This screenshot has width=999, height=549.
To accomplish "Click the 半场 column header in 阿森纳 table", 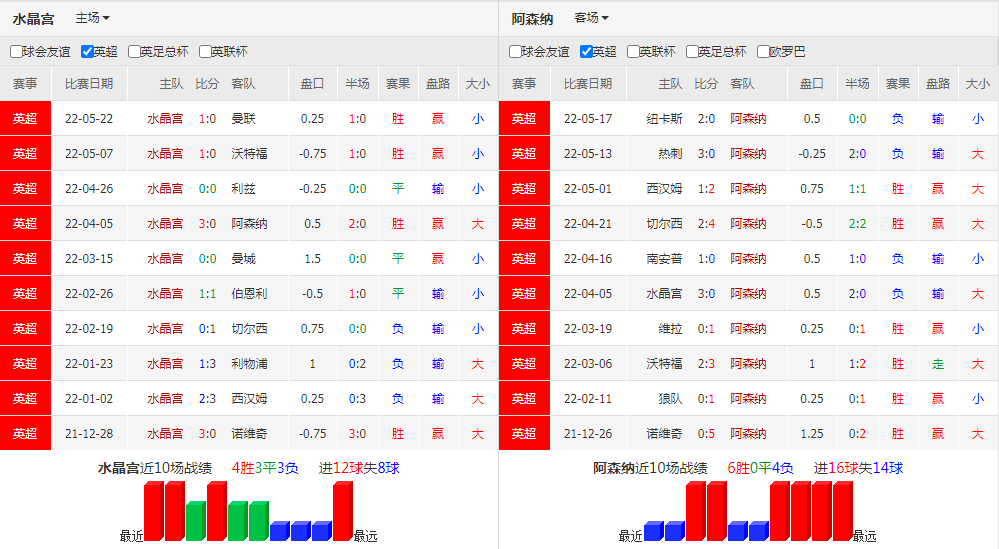I will pos(857,84).
